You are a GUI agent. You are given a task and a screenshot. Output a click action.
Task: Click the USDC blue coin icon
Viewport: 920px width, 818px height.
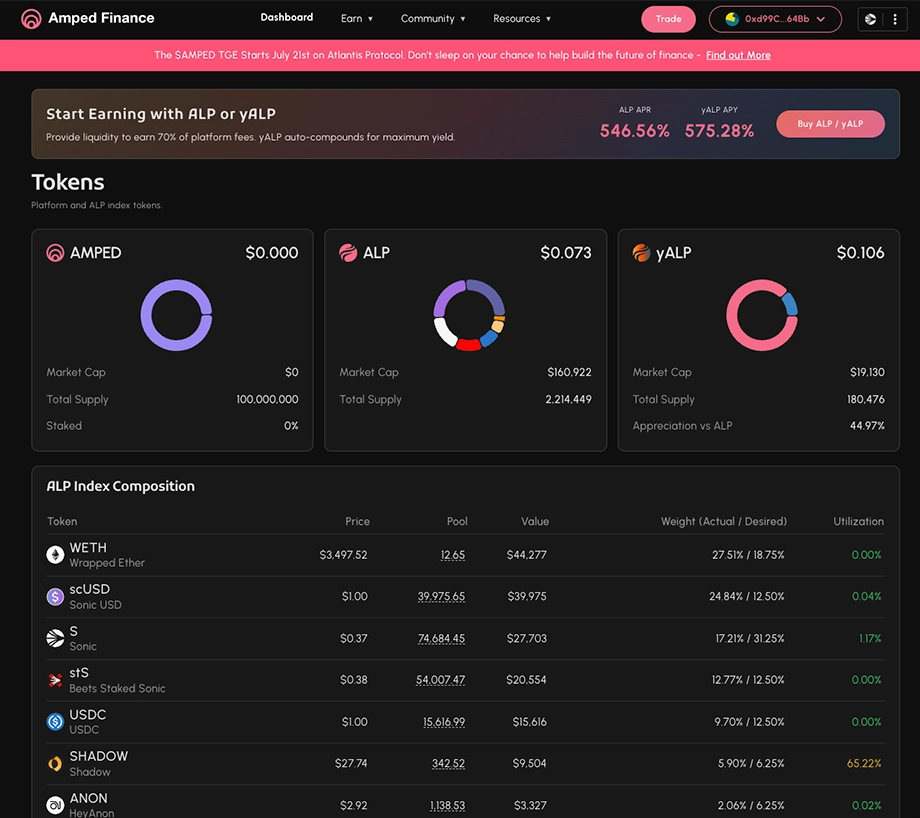[55, 722]
